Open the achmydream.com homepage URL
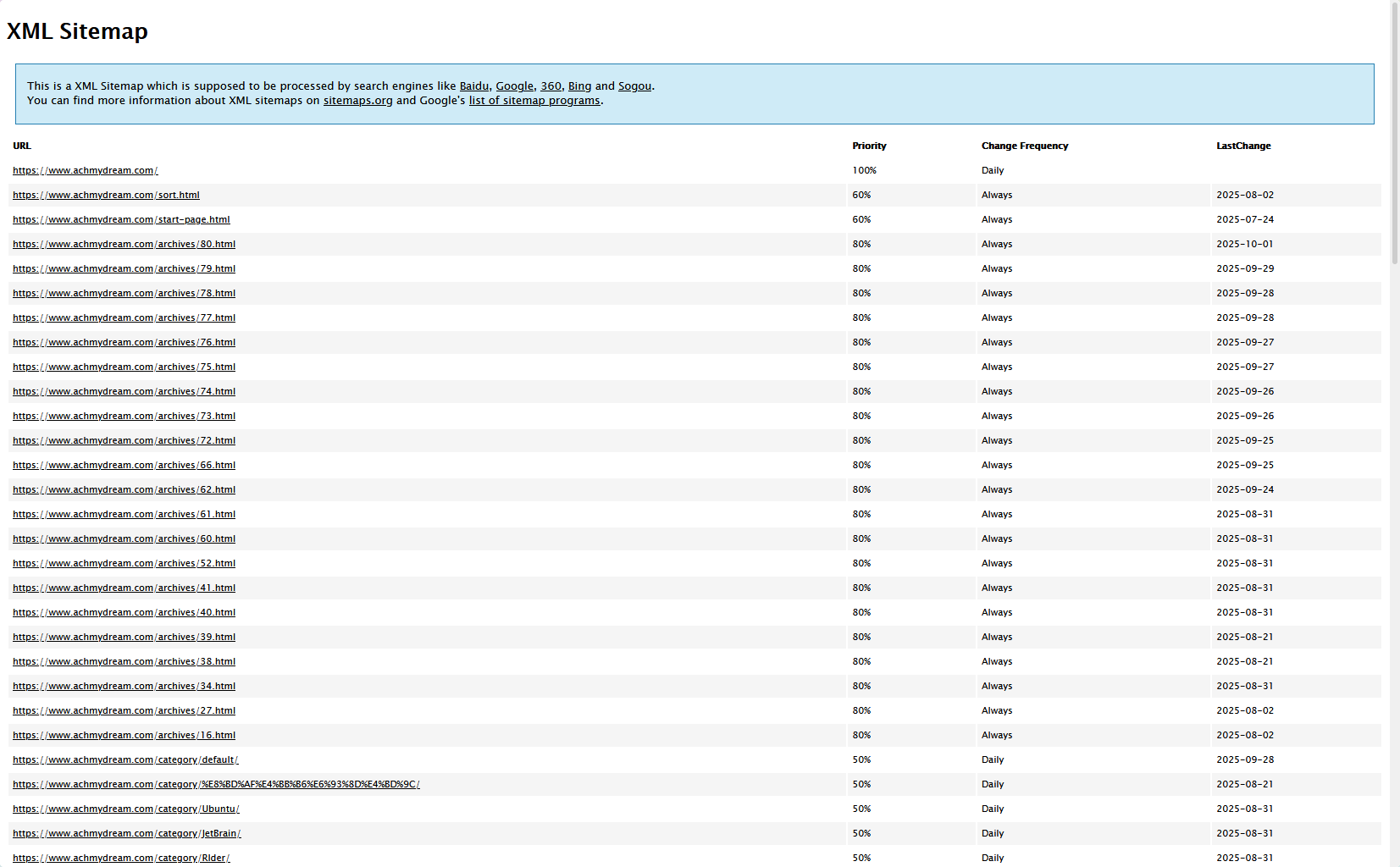This screenshot has width=1400, height=867. (x=85, y=171)
